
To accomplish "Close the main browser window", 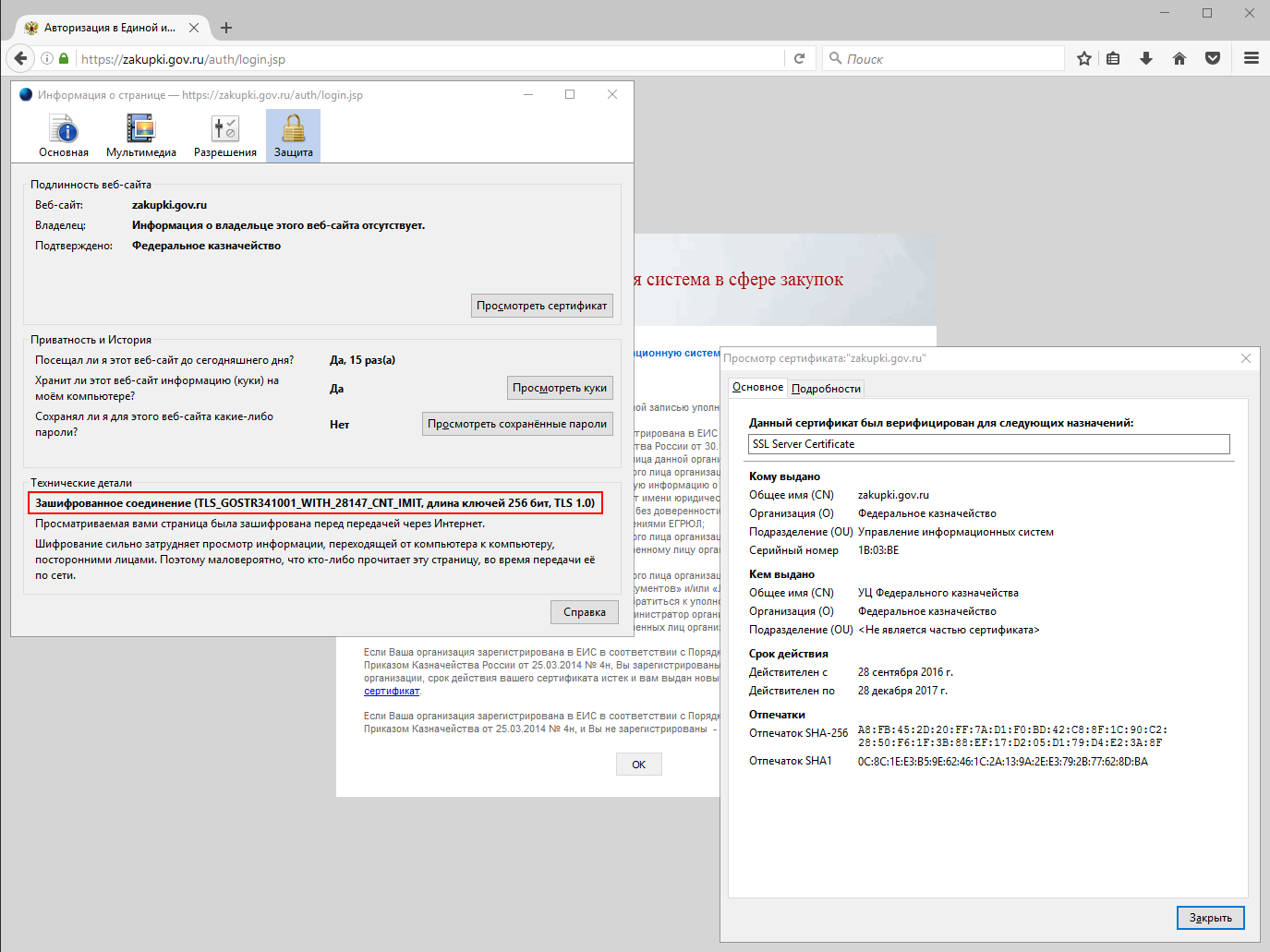I will 1249,13.
